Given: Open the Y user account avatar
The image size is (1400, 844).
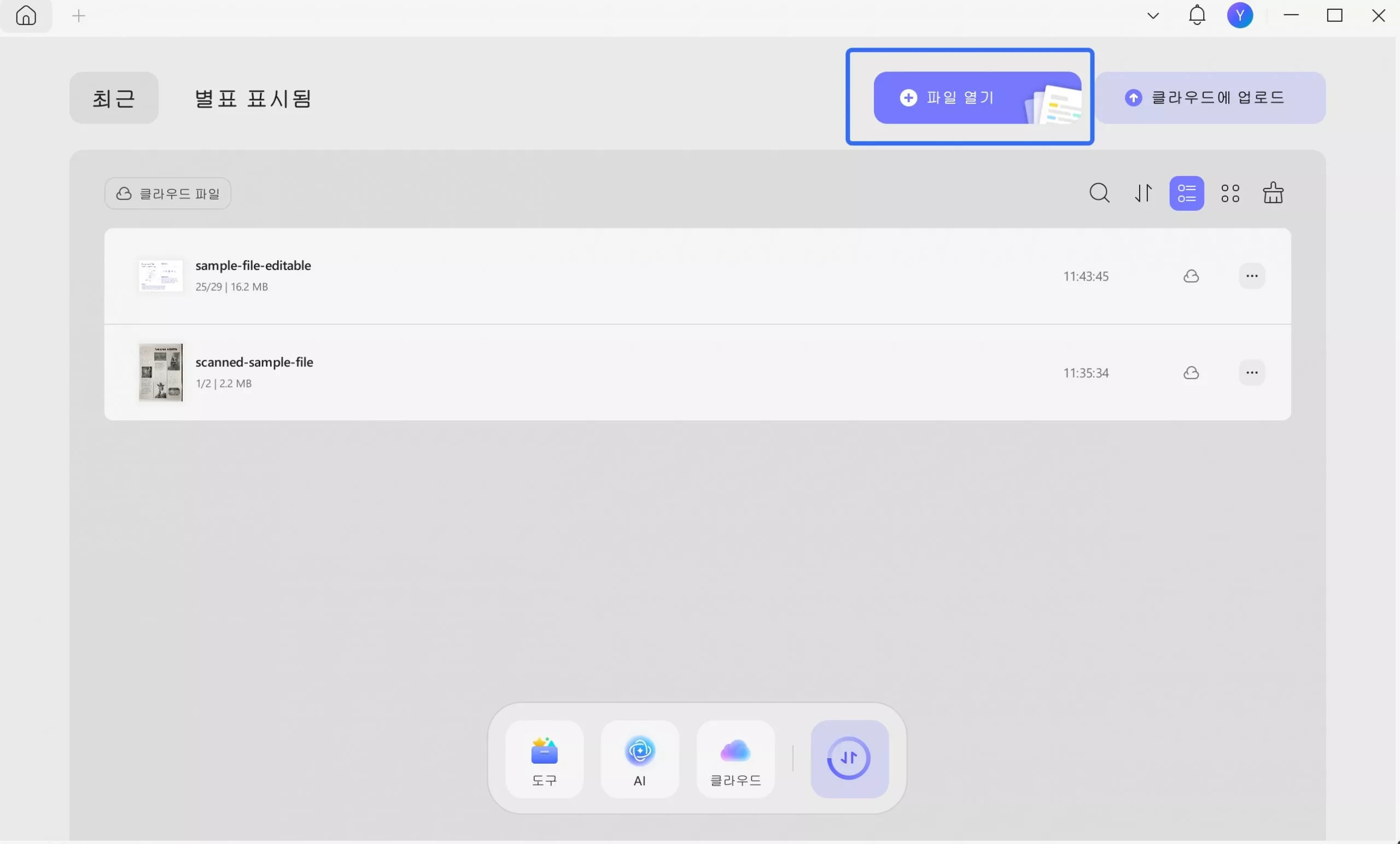Looking at the screenshot, I should click(1240, 16).
